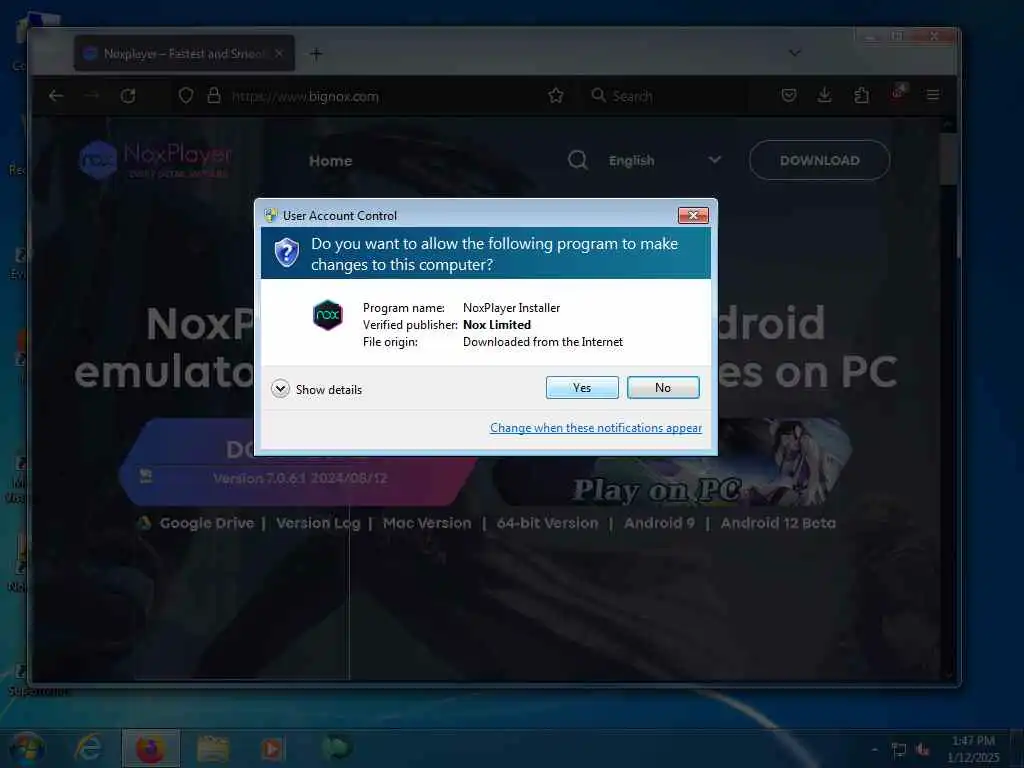Open a new tab with the plus button
The width and height of the screenshot is (1024, 768).
coord(316,54)
